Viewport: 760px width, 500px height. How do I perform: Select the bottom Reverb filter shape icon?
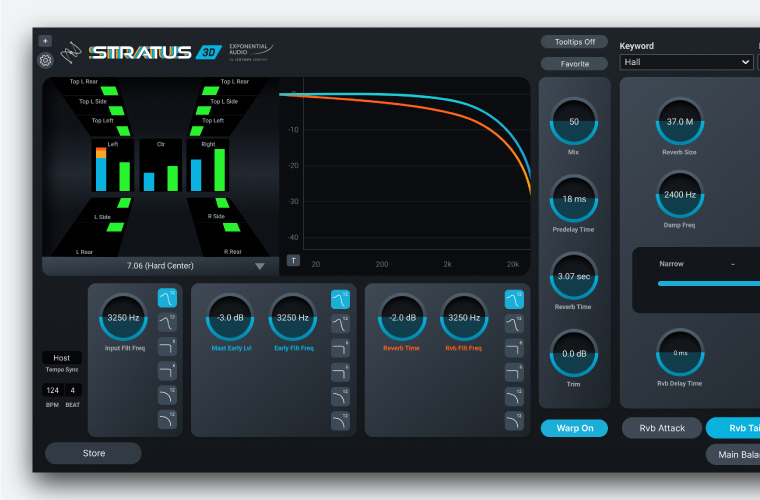tap(514, 421)
